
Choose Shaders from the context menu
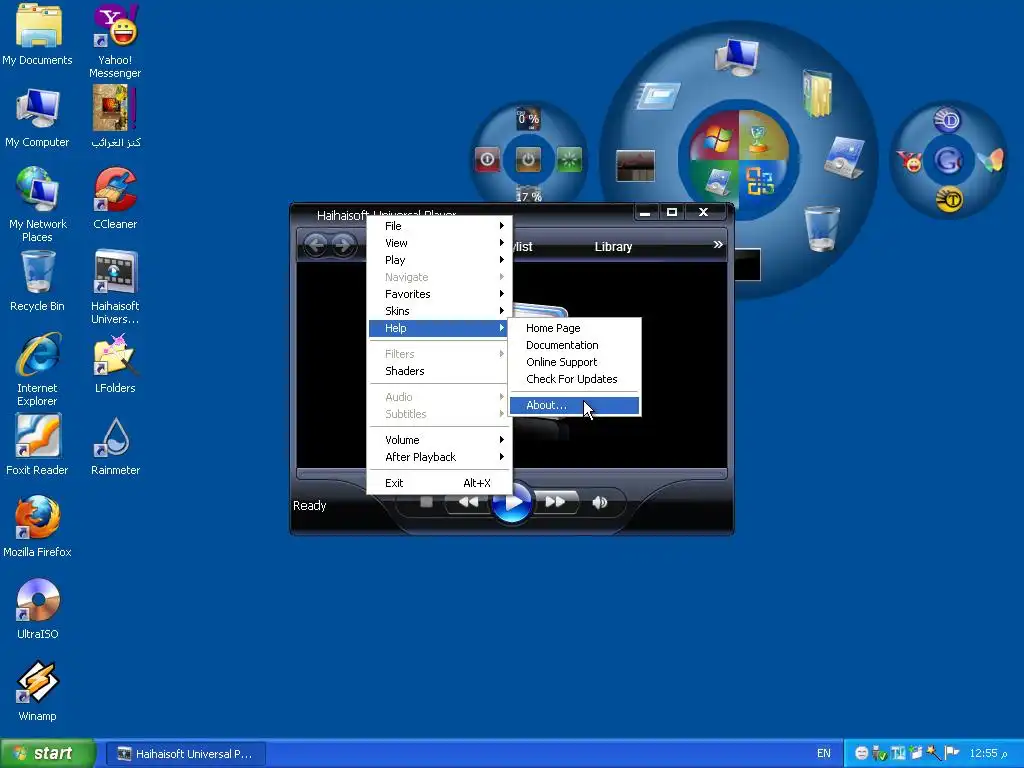(x=440, y=371)
